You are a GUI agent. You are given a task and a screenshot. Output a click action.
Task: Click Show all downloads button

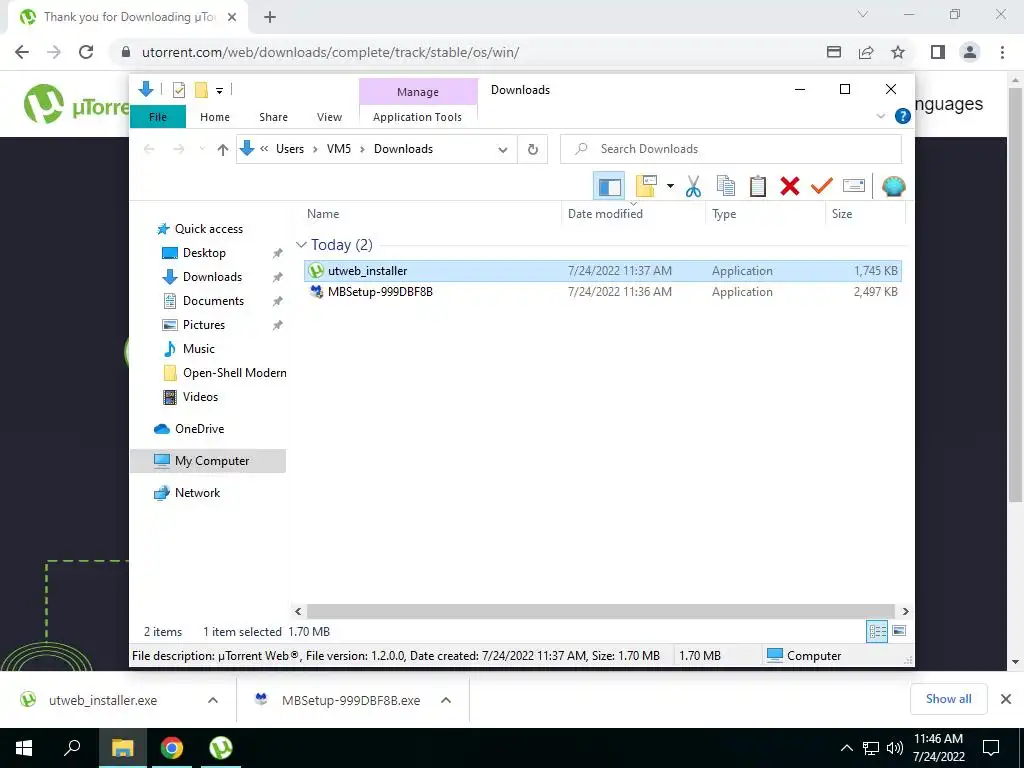(948, 699)
